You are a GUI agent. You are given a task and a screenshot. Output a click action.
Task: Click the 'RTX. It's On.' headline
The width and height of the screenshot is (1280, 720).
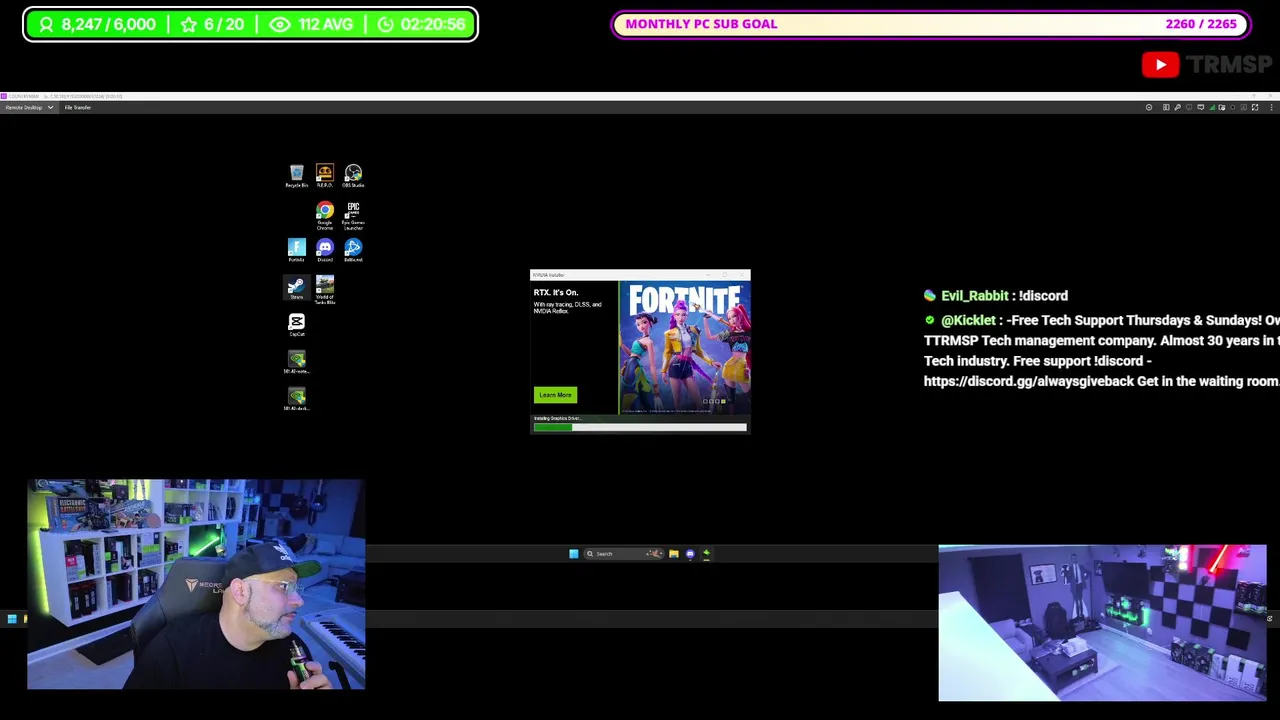[555, 292]
